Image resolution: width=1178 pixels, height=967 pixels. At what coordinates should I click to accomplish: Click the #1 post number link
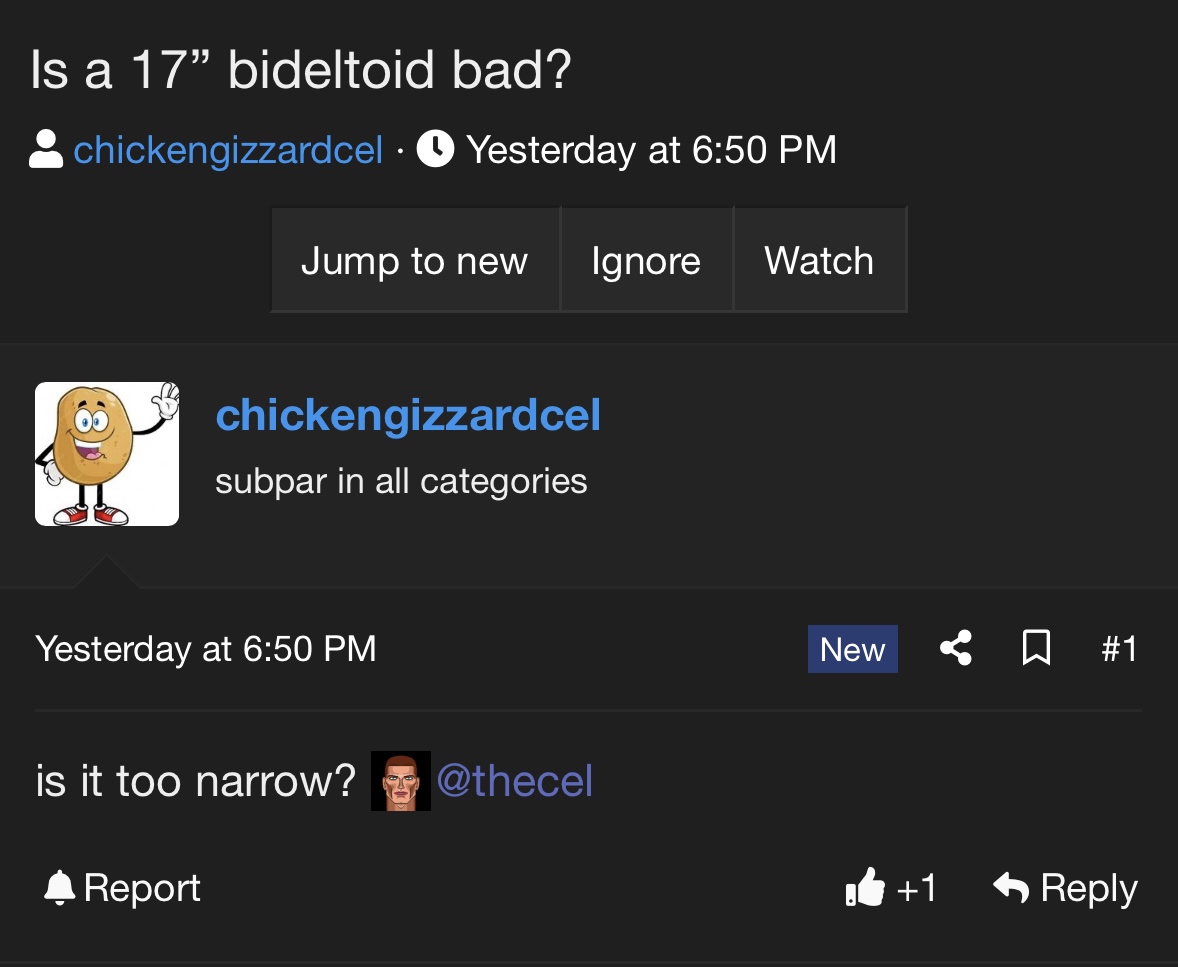pos(1119,648)
